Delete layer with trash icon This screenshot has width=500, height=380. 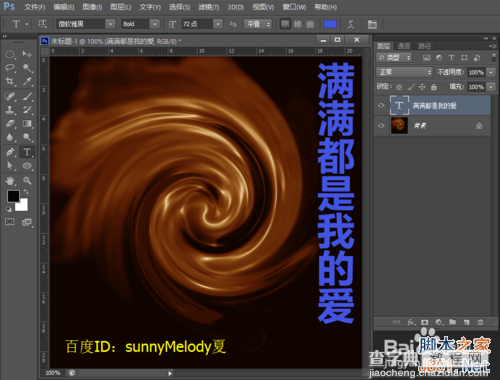click(480, 322)
